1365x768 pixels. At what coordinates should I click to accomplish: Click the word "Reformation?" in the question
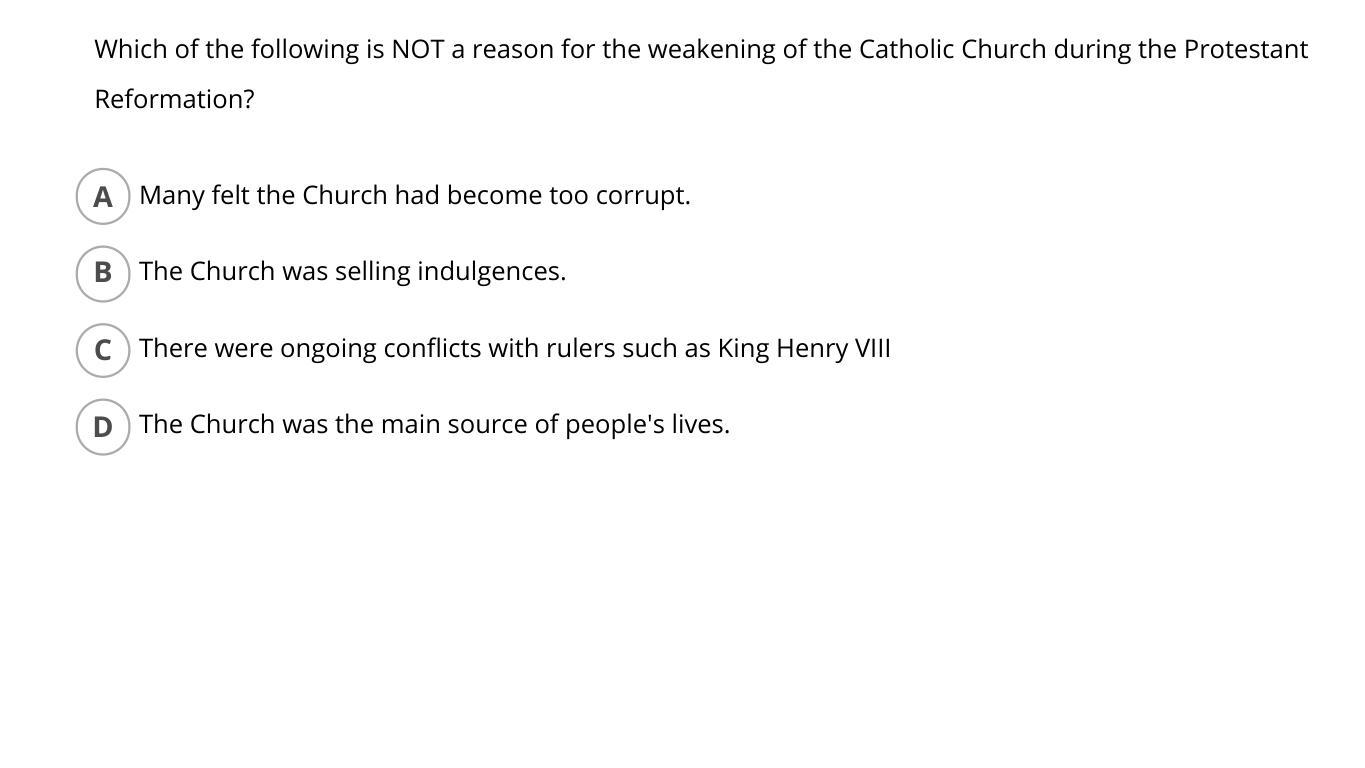pyautogui.click(x=175, y=99)
